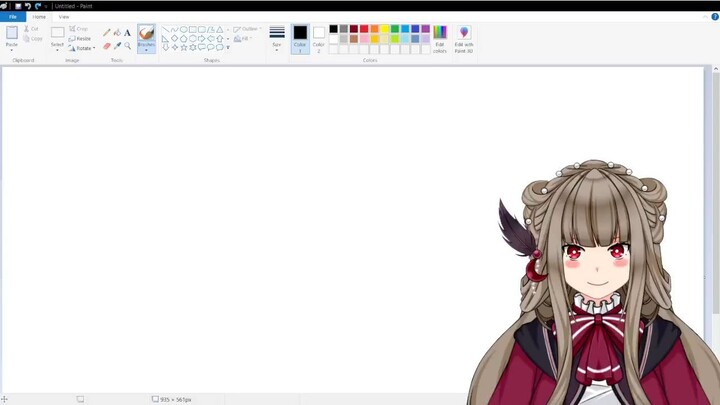The width and height of the screenshot is (720, 405).
Task: Collapse the ribbon with the chevron
Action: [705, 17]
